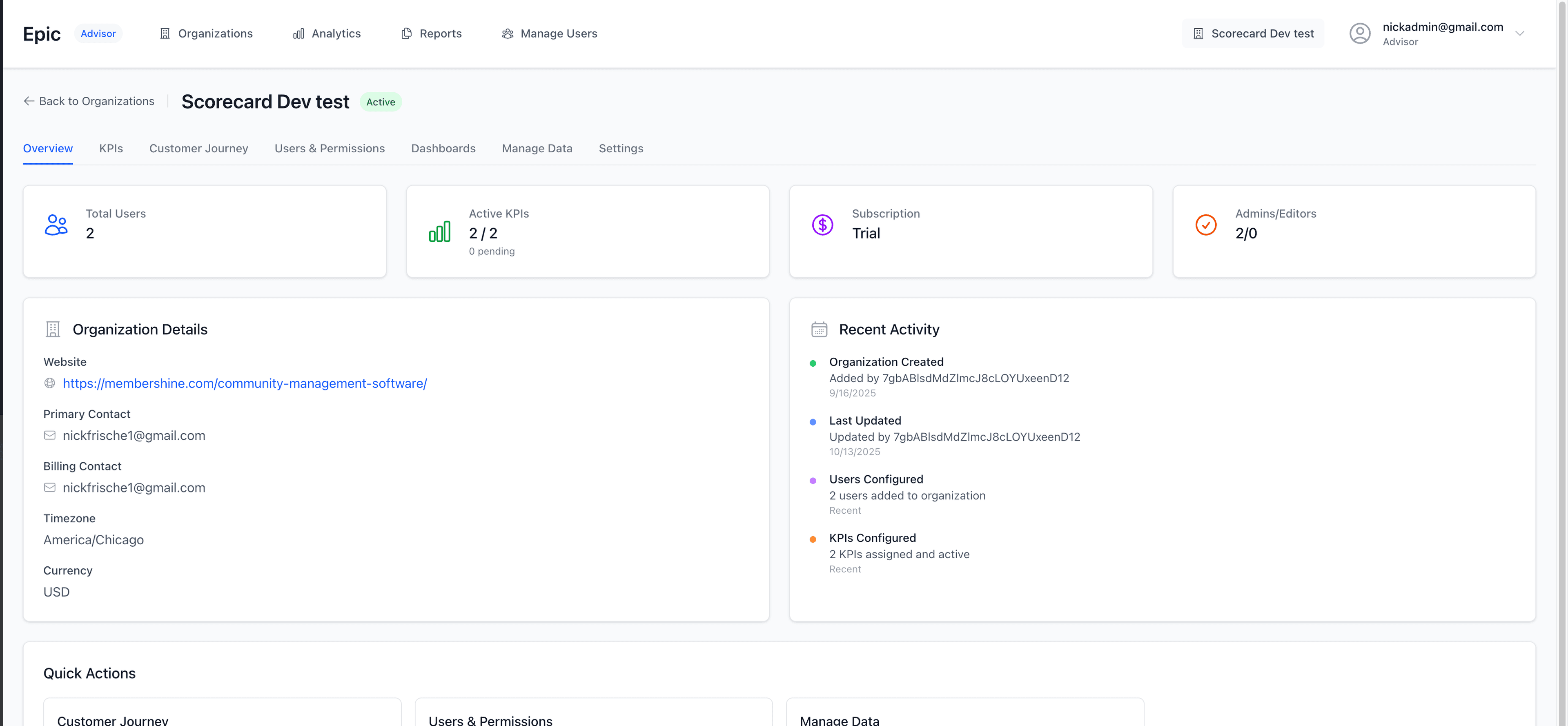Image resolution: width=1568 pixels, height=726 pixels.
Task: Select the Analytics bar chart icon
Action: click(x=298, y=33)
